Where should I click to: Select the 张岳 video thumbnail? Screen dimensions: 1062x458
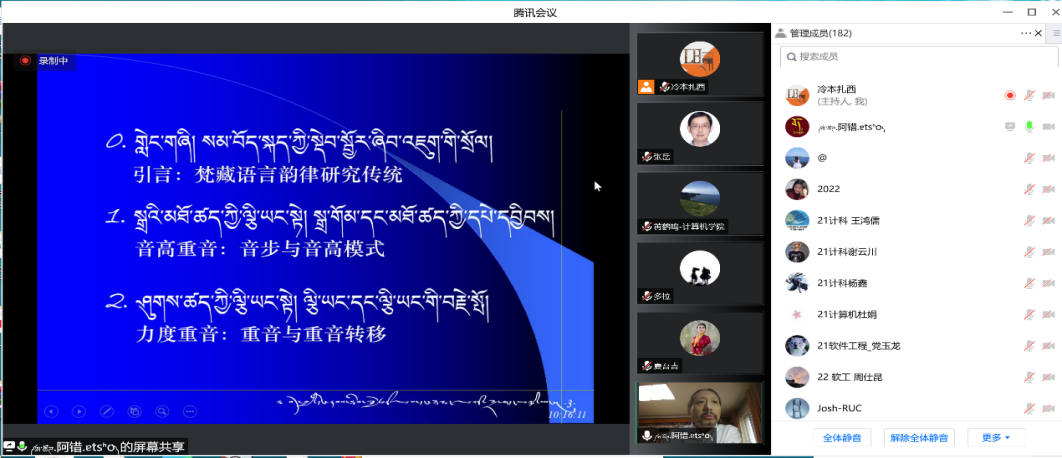pyautogui.click(x=700, y=133)
